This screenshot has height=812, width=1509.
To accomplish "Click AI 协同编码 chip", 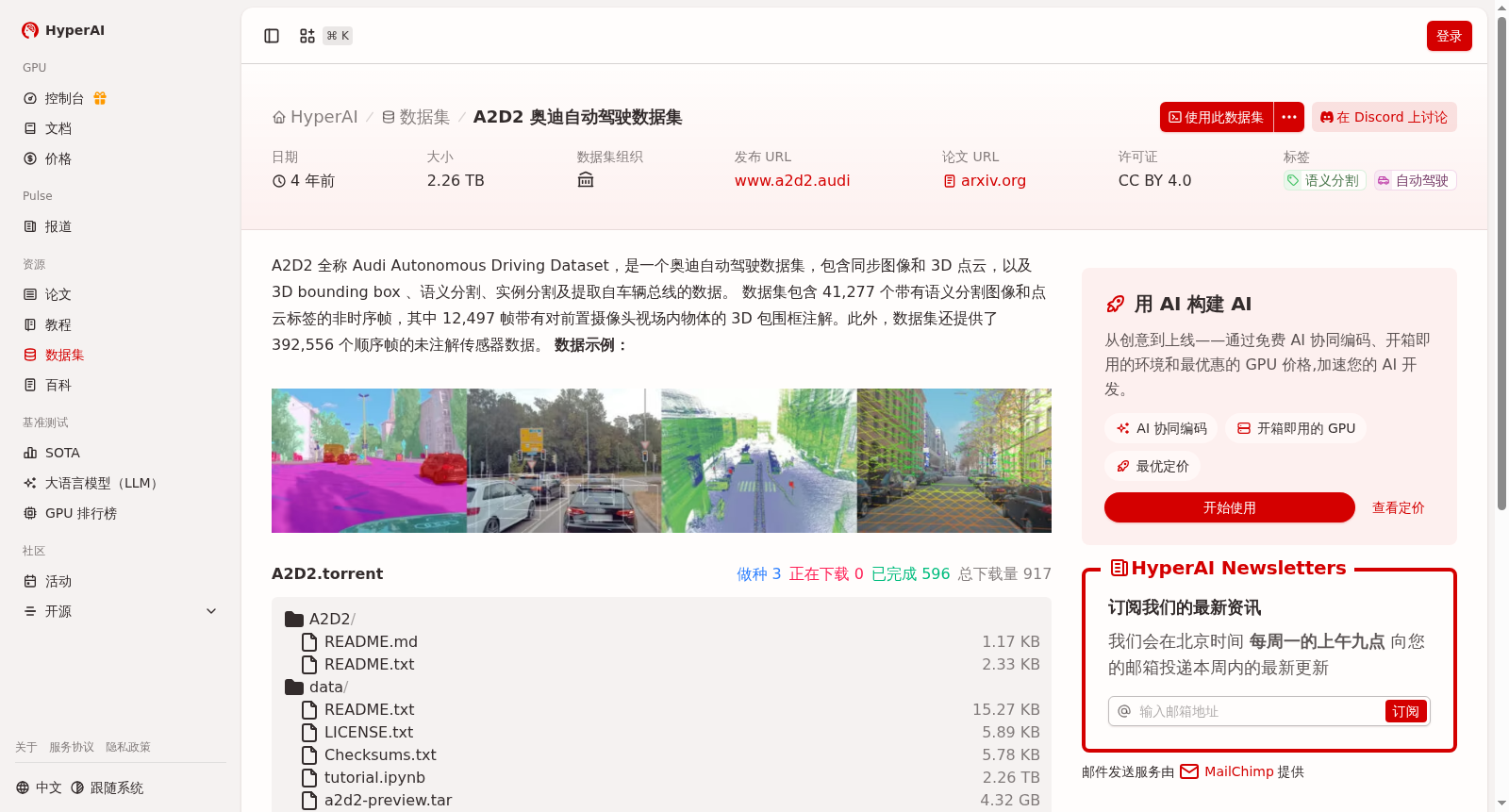I will (1162, 428).
